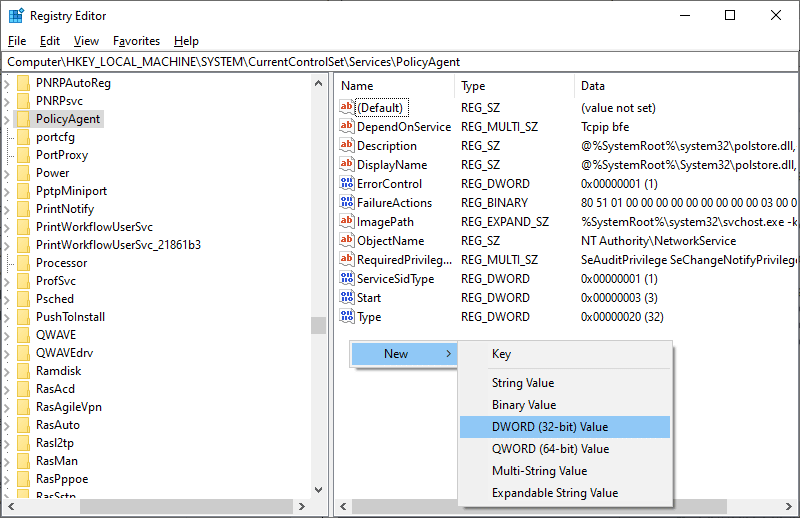Click the PNRPAutoReg folder icon
Screen dimensions: 800x518
coord(23,83)
